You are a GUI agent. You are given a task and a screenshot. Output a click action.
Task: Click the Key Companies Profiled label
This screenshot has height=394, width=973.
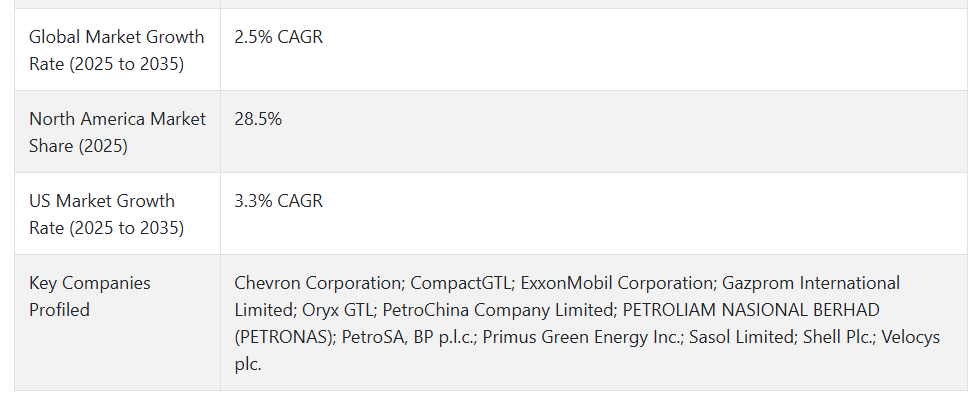90,296
